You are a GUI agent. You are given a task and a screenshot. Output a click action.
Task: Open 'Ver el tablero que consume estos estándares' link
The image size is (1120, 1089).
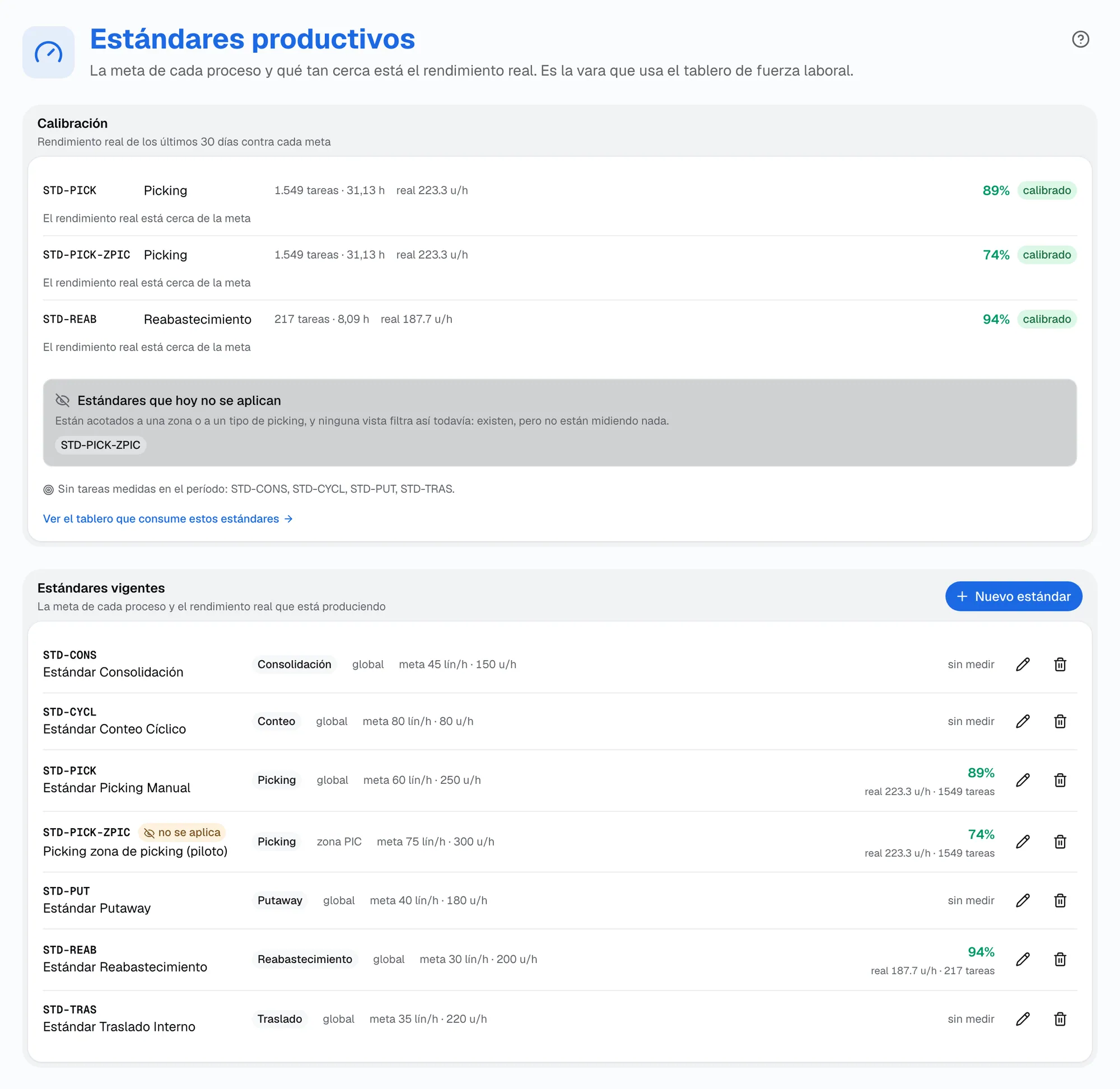(167, 519)
